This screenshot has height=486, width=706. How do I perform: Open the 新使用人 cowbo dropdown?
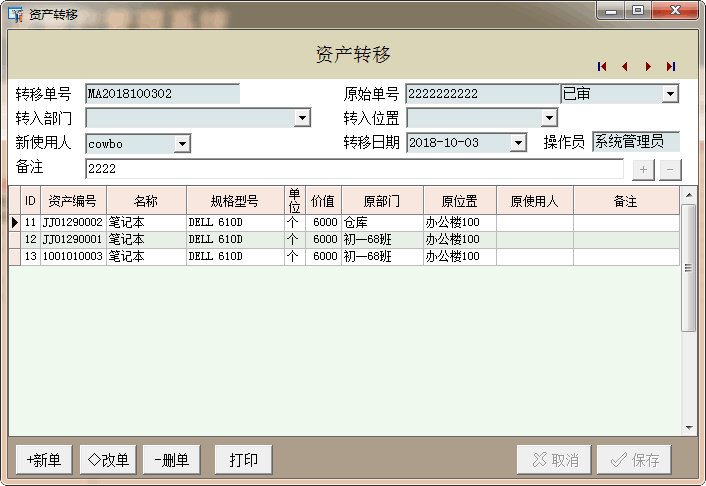point(182,144)
